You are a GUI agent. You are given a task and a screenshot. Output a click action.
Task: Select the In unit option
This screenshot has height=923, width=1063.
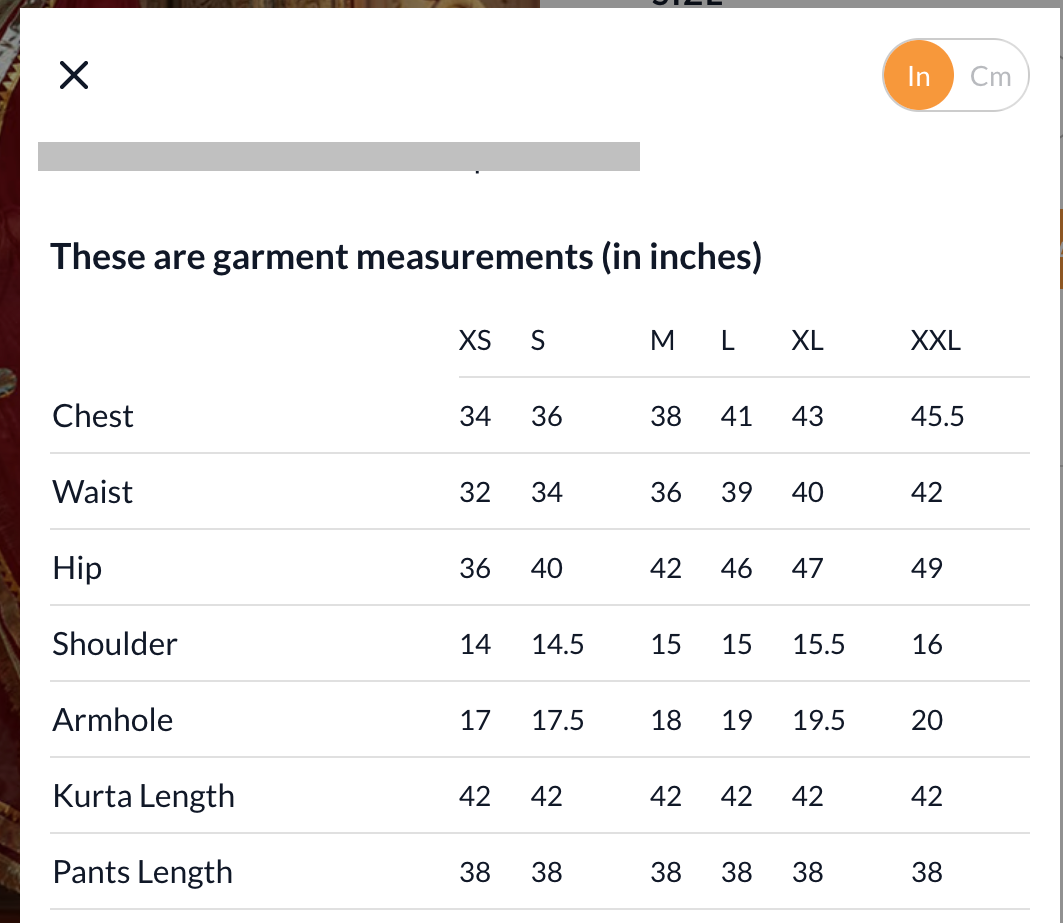click(x=918, y=76)
